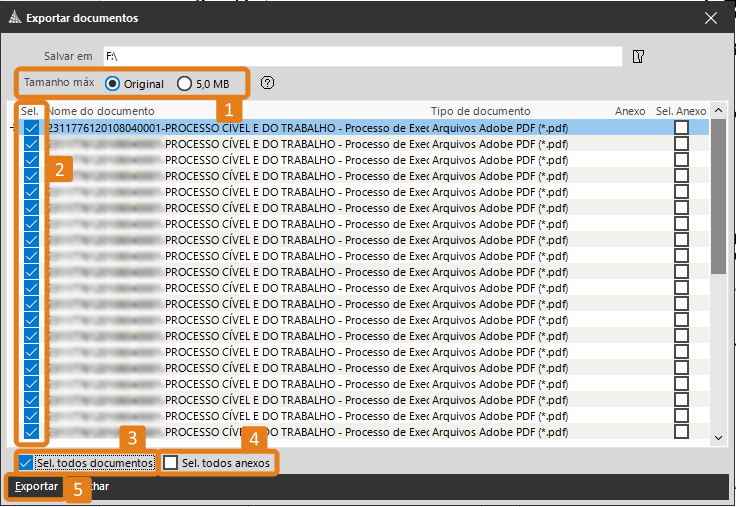
Task: Select the Original max size radio button
Action: coord(112,84)
